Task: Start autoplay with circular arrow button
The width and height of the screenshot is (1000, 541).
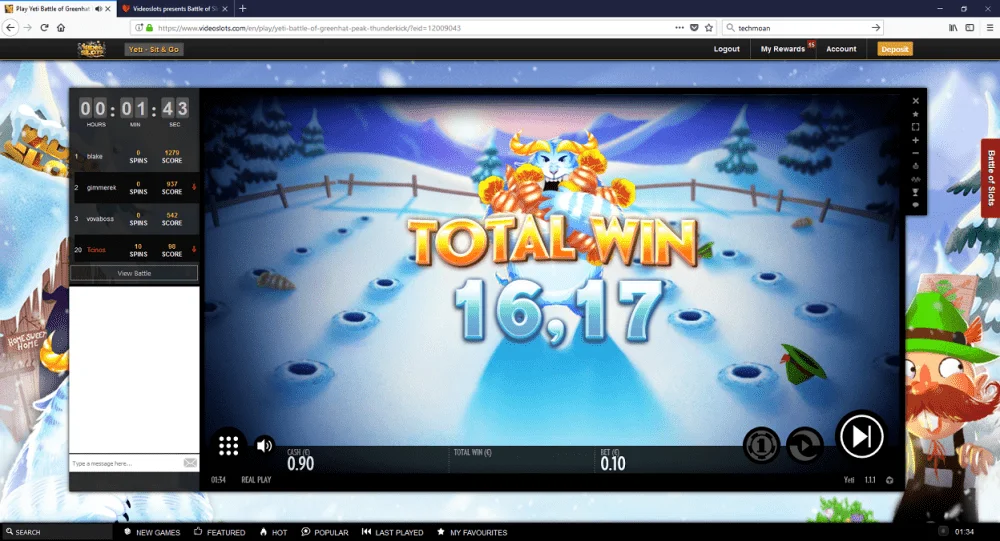Action: coord(804,445)
